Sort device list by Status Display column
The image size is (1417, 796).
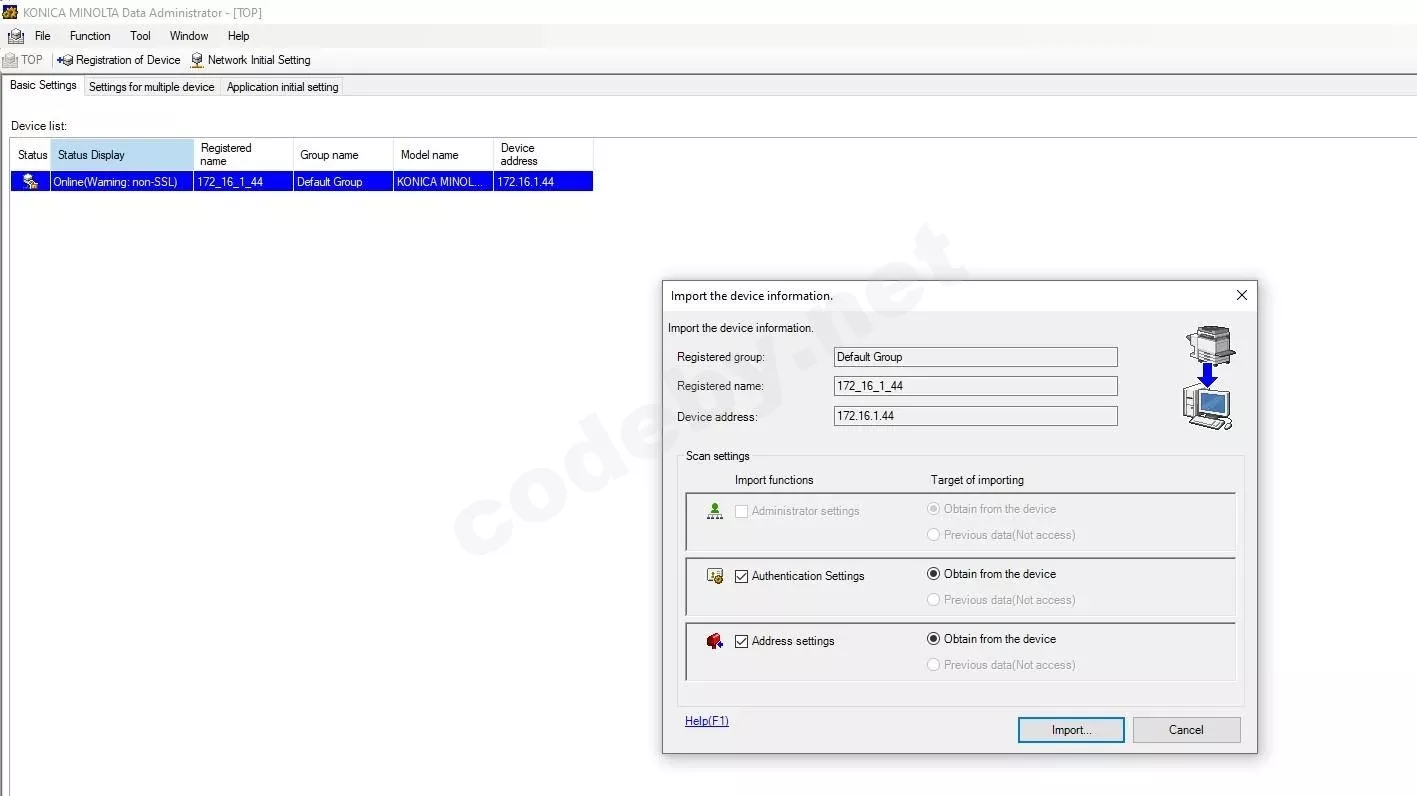[122, 155]
